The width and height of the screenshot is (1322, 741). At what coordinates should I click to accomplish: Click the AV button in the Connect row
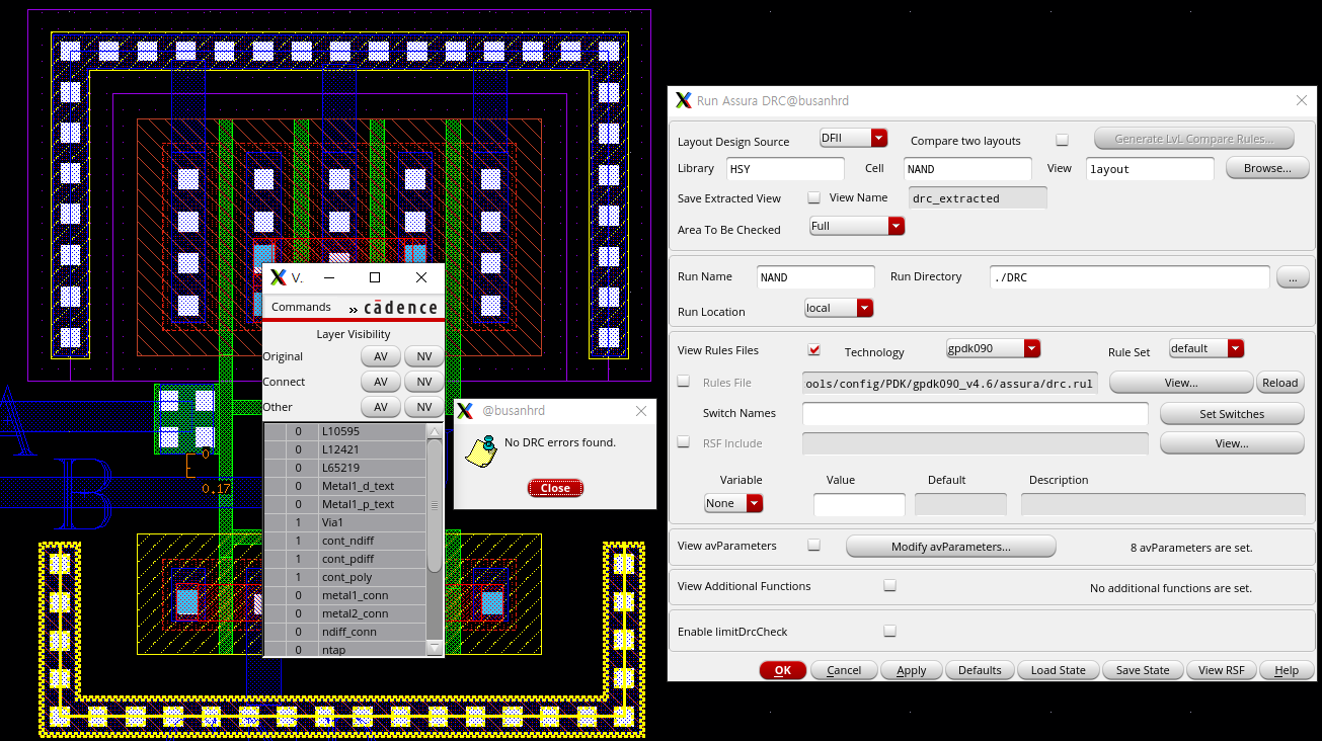[381, 382]
